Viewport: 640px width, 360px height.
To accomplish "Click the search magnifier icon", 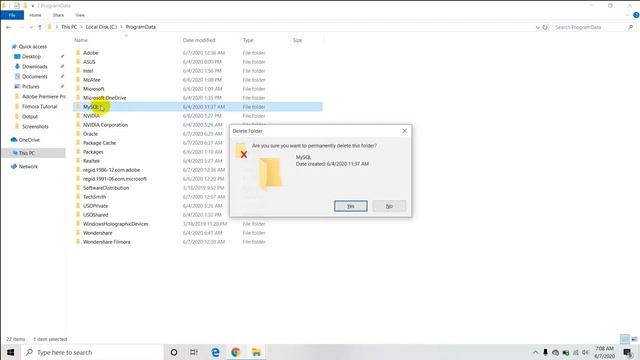I will [x=631, y=27].
